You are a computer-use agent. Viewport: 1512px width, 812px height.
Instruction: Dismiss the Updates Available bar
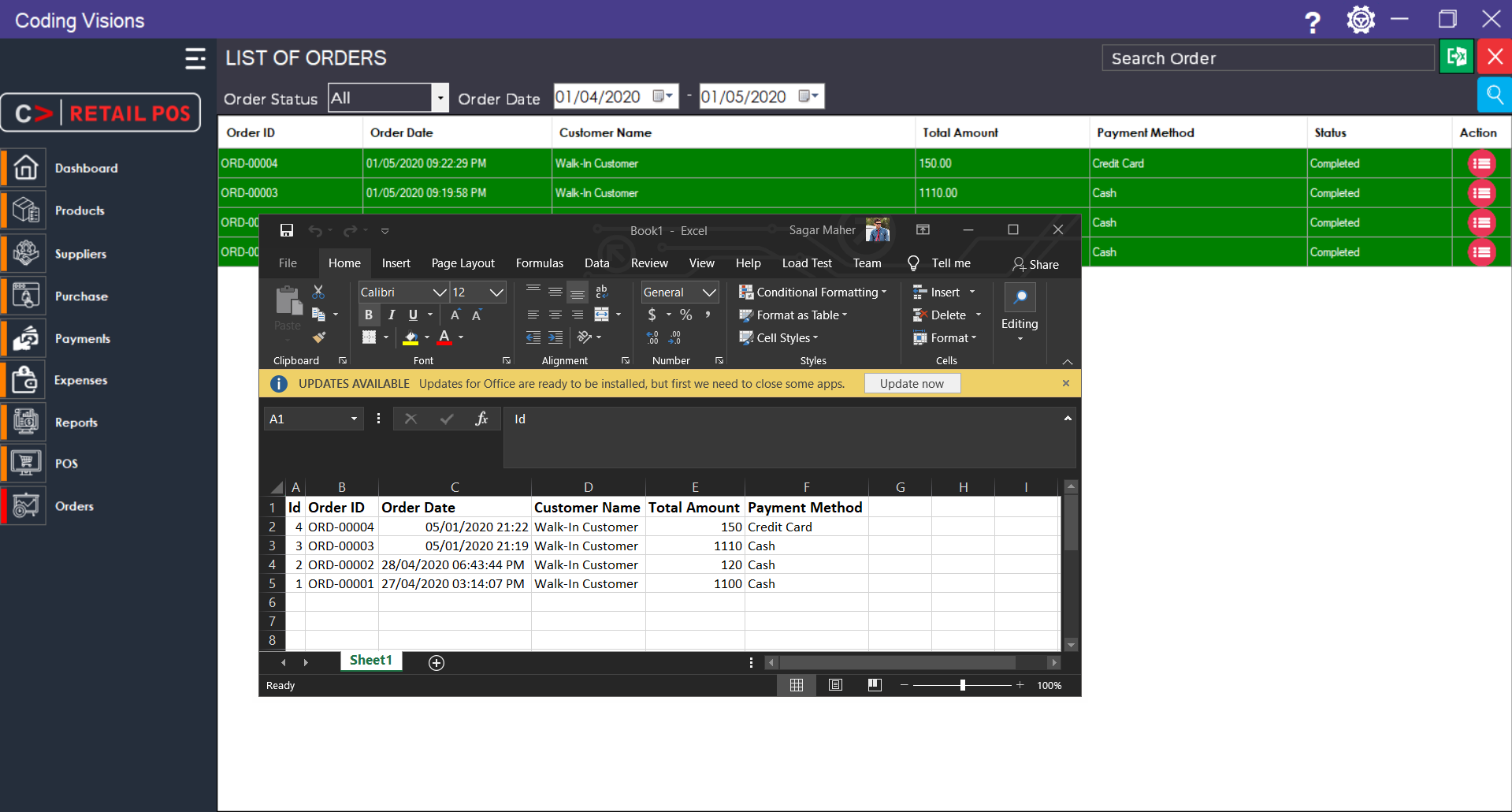coord(1066,383)
